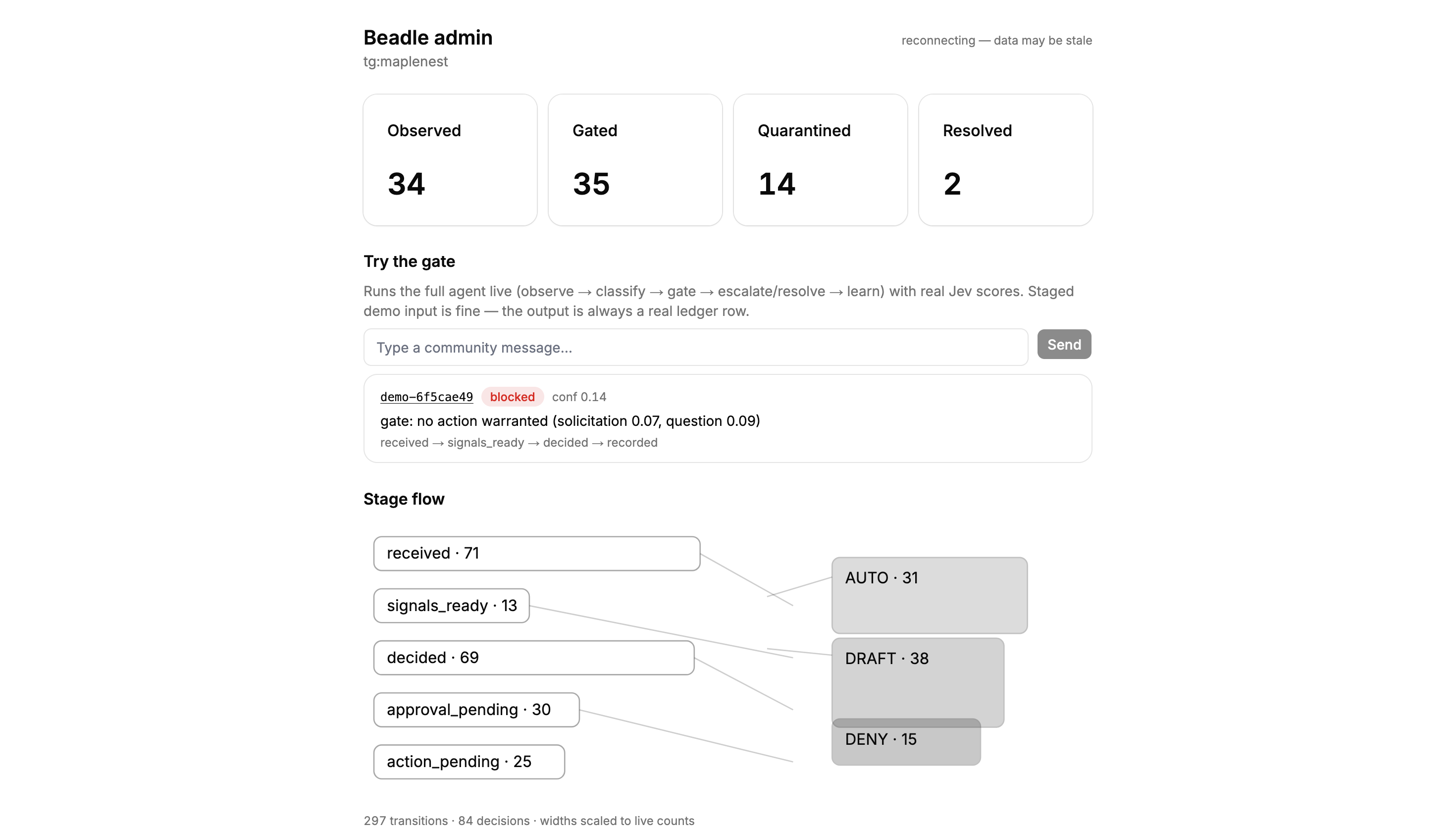
Task: Click the signals_ready · 13 stage node
Action: coord(452,606)
